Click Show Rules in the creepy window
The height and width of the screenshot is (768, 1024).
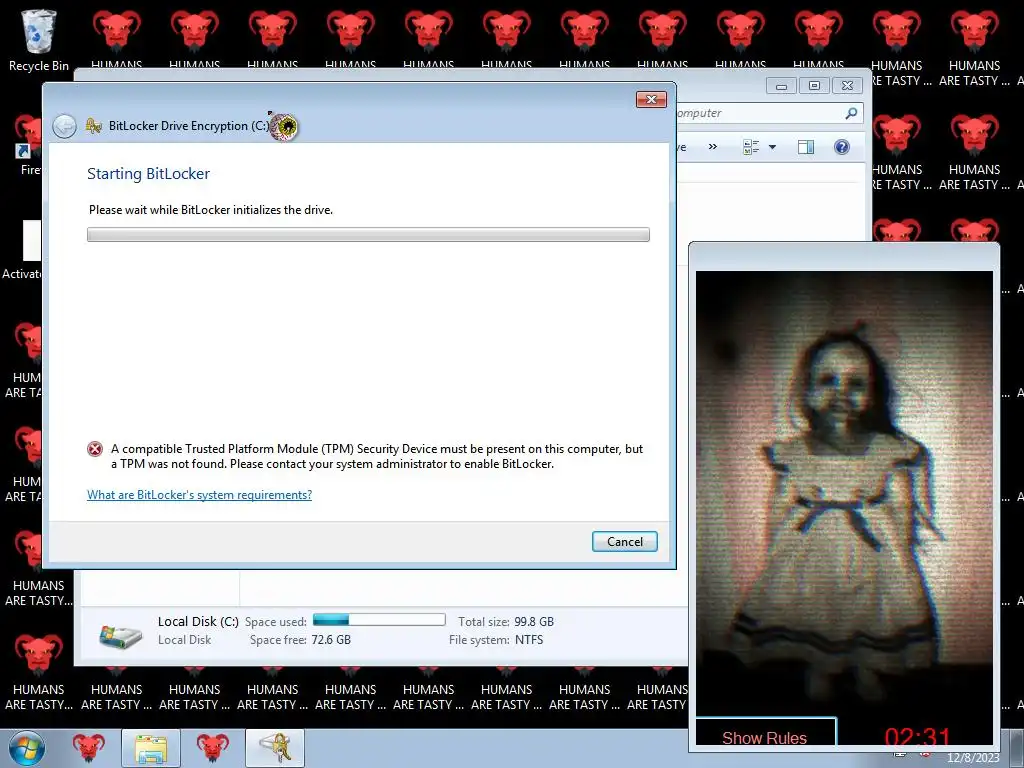coord(765,734)
